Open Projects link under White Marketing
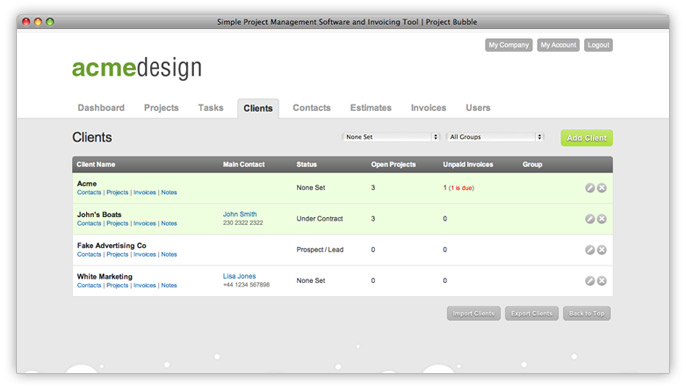The width and height of the screenshot is (686, 392). click(117, 286)
